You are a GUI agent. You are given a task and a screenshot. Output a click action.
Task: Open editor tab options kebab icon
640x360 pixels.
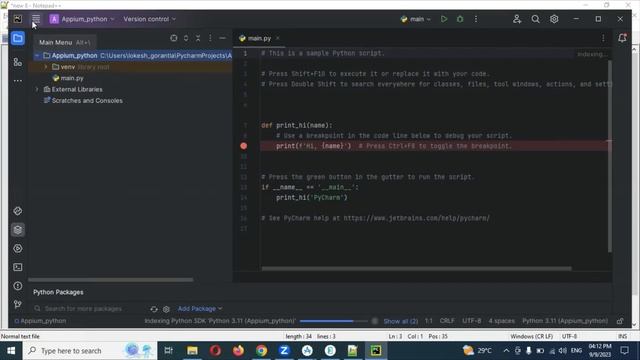[603, 38]
